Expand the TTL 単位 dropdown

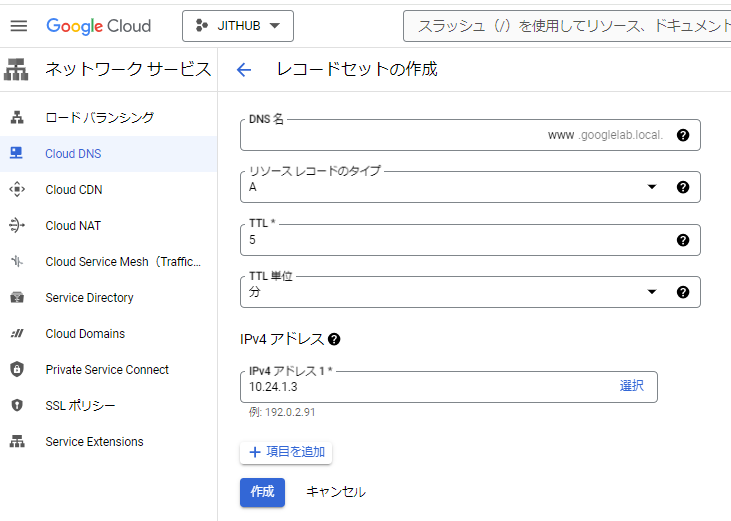(x=652, y=292)
